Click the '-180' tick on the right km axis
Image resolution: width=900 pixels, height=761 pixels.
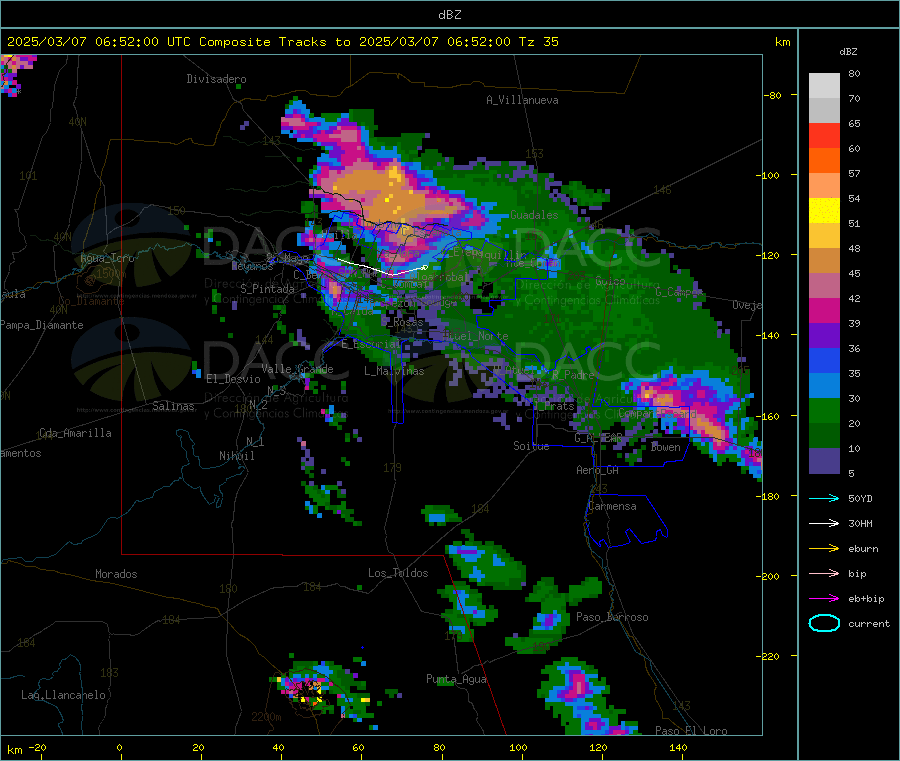(x=768, y=496)
